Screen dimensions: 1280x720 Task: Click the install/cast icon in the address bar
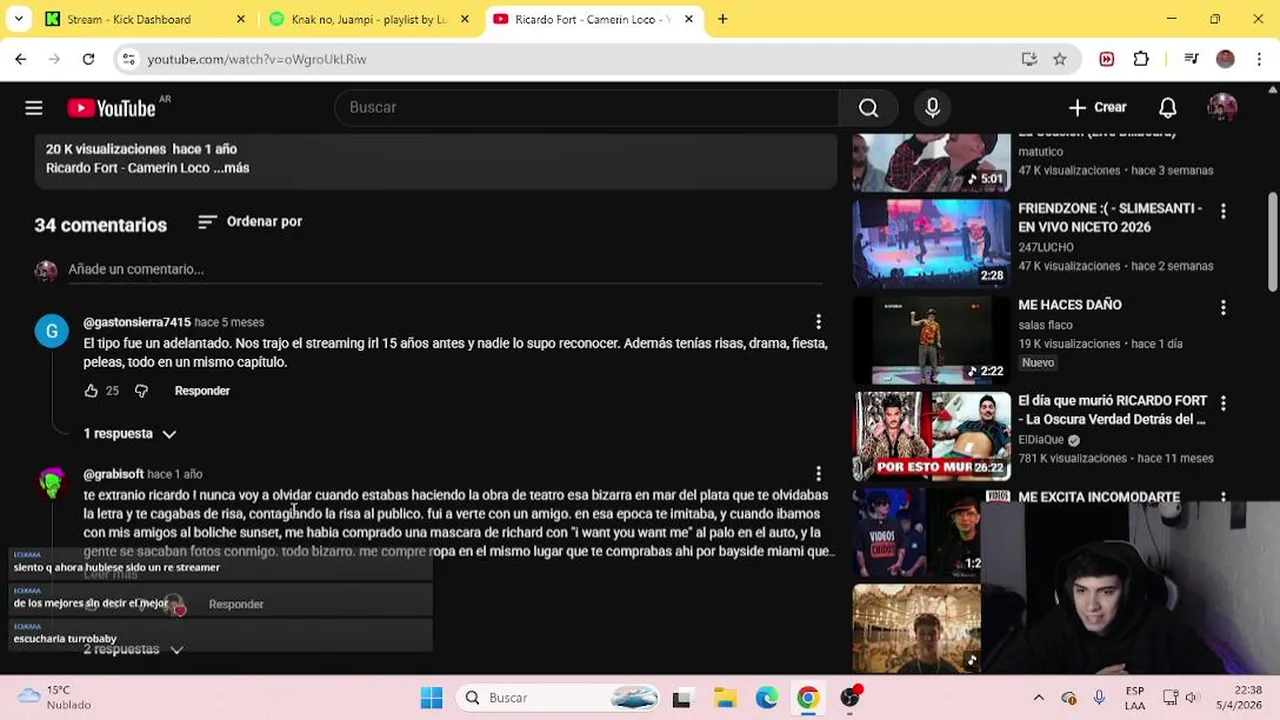(1029, 59)
